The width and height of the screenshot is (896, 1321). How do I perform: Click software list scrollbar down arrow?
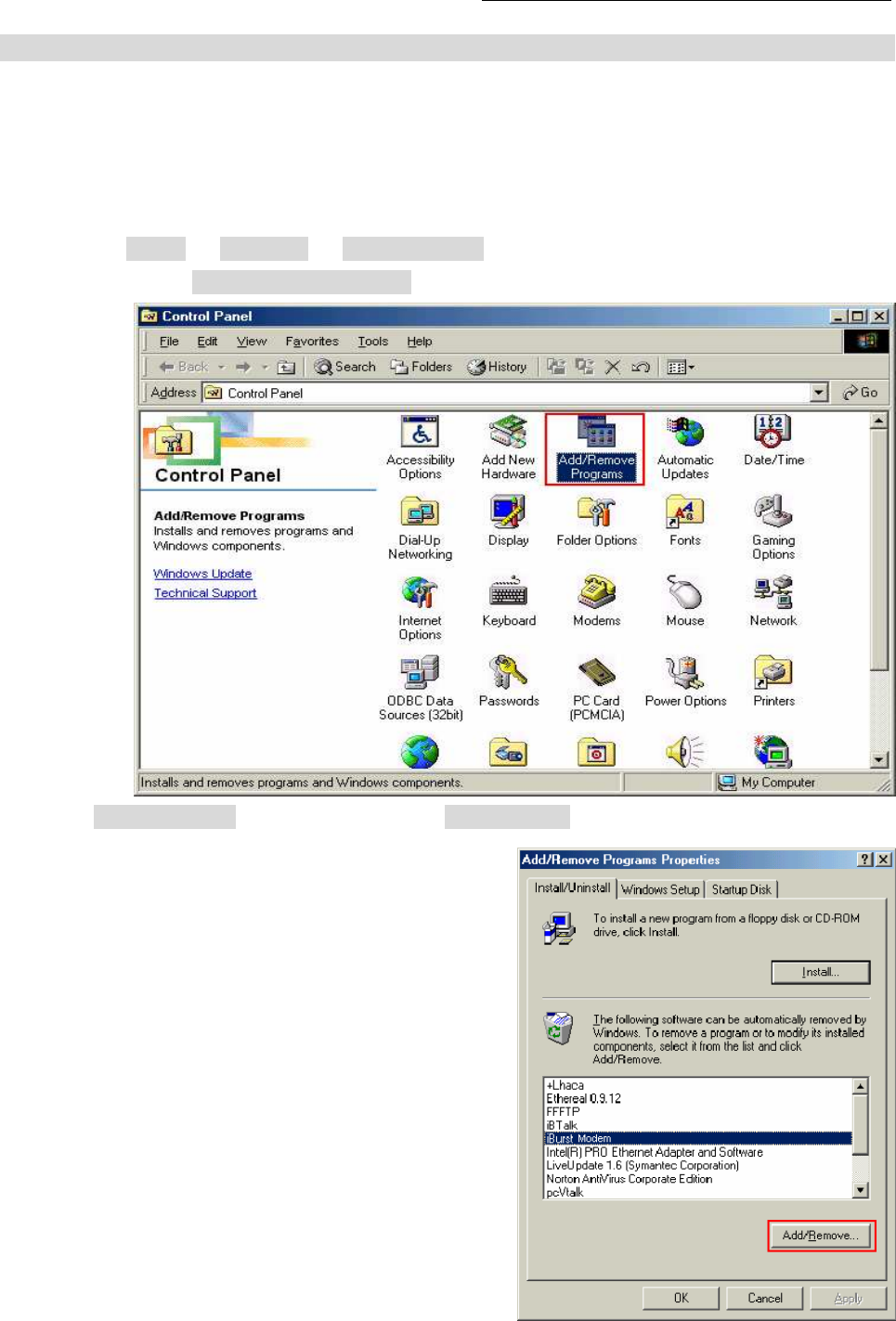[x=861, y=1190]
